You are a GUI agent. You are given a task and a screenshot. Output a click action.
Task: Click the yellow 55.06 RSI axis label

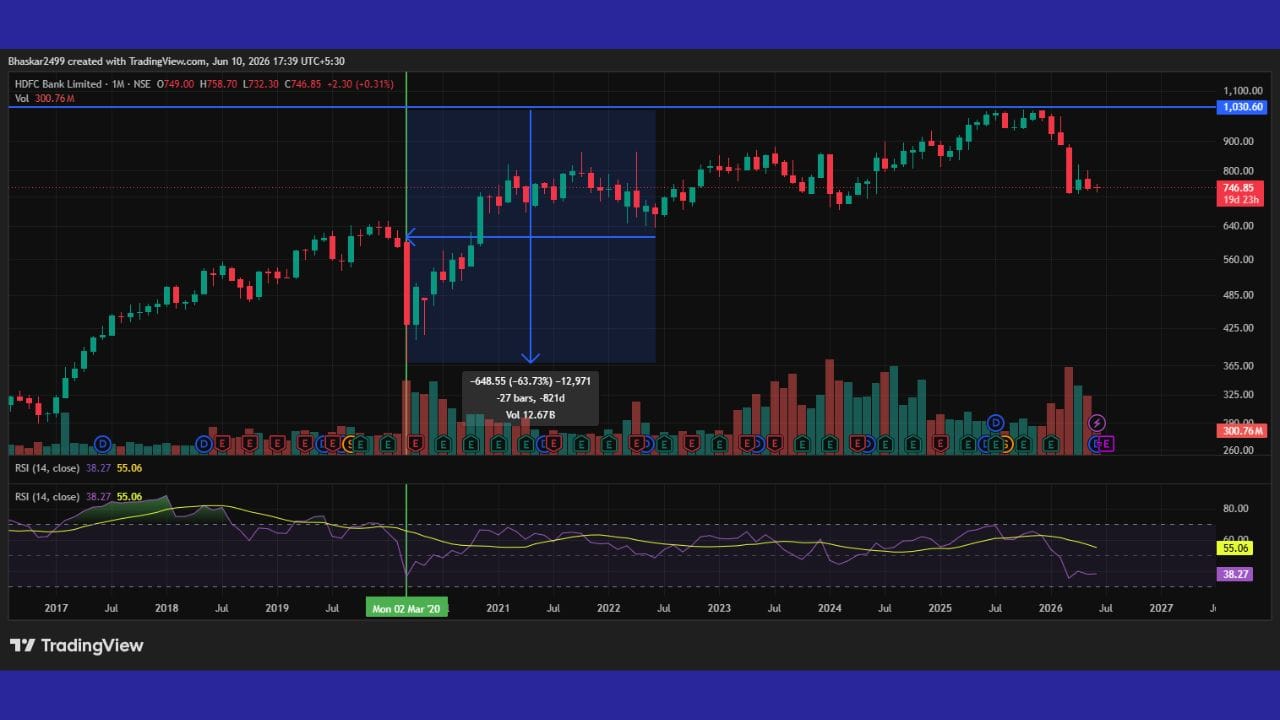(1234, 548)
